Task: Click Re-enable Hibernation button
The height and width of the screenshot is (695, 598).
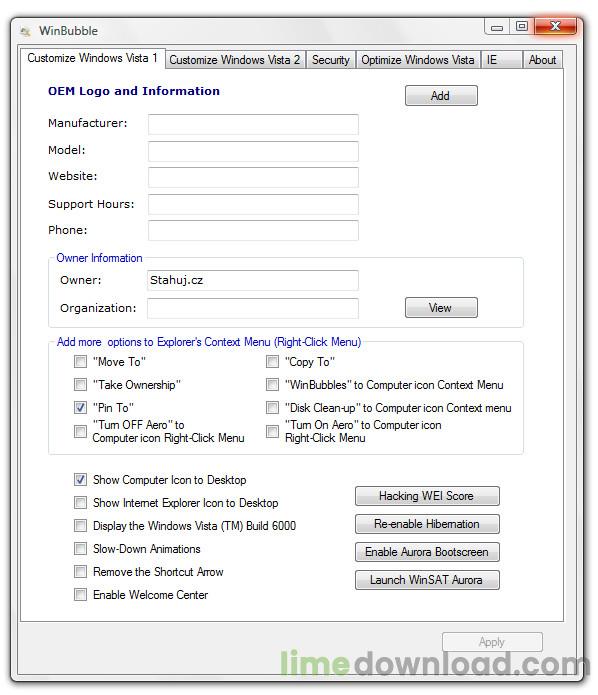Action: click(x=427, y=524)
